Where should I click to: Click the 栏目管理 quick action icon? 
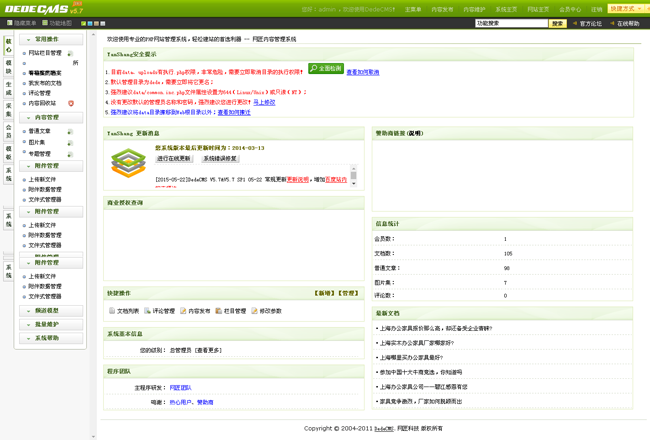coord(218,311)
